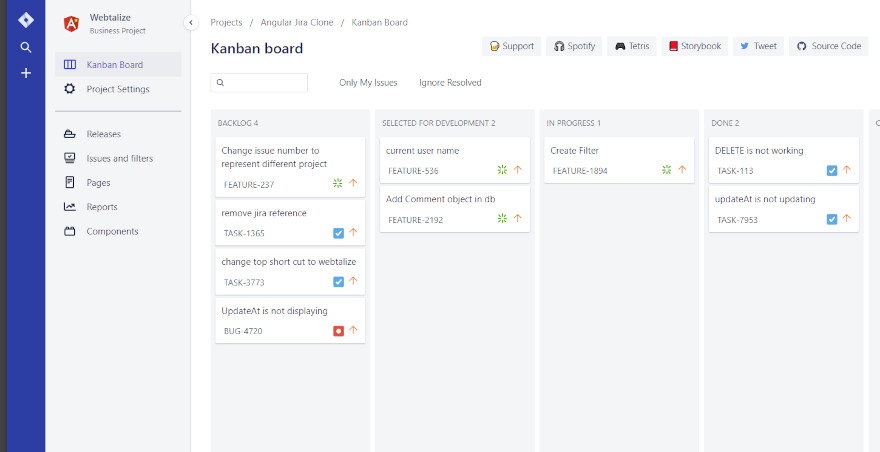Image resolution: width=880 pixels, height=452 pixels.
Task: Collapse sidebar with the chevron button
Action: [x=191, y=22]
